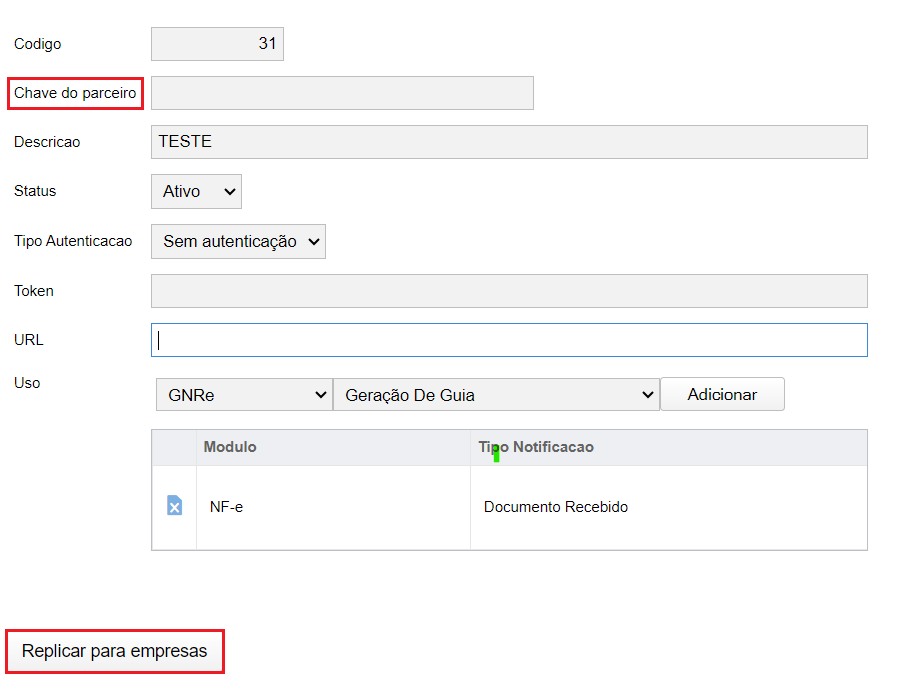The image size is (906, 689).
Task: Click the Modulo column header
Action: pyautogui.click(x=230, y=447)
